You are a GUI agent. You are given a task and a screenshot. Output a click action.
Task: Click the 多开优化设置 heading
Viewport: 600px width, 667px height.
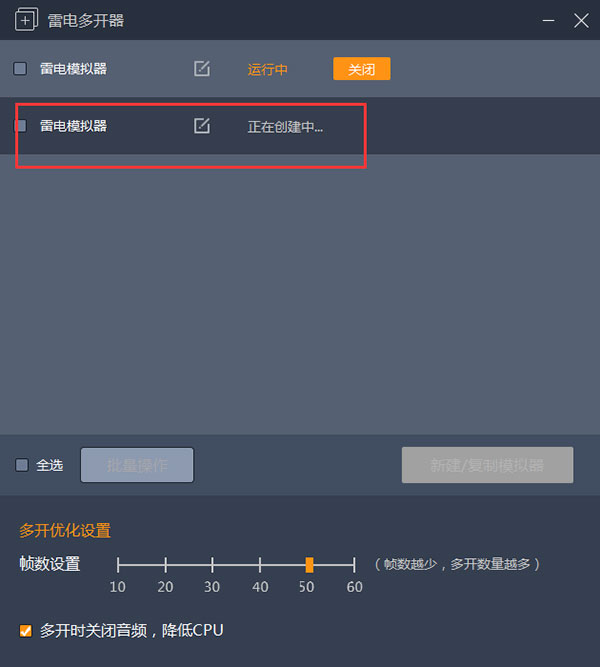pyautogui.click(x=65, y=530)
